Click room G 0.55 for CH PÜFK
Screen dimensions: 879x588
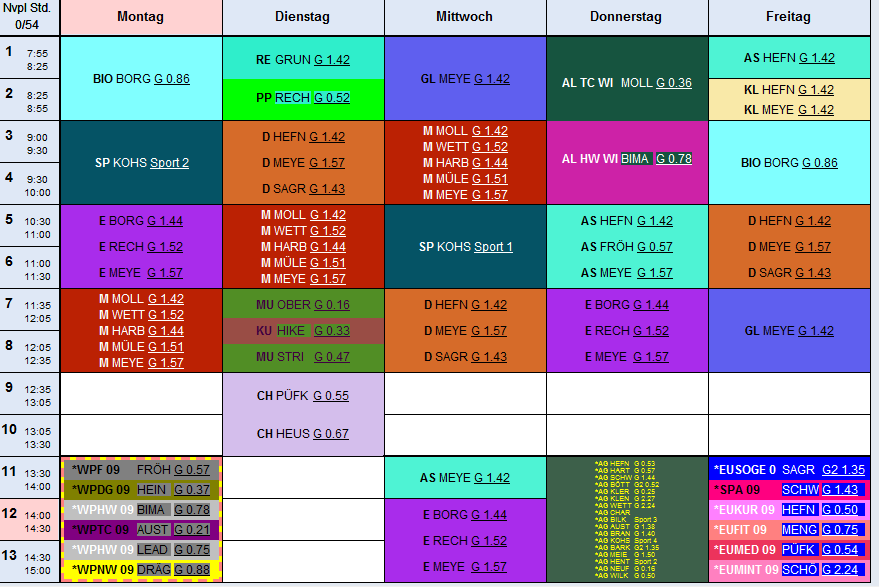click(x=331, y=396)
